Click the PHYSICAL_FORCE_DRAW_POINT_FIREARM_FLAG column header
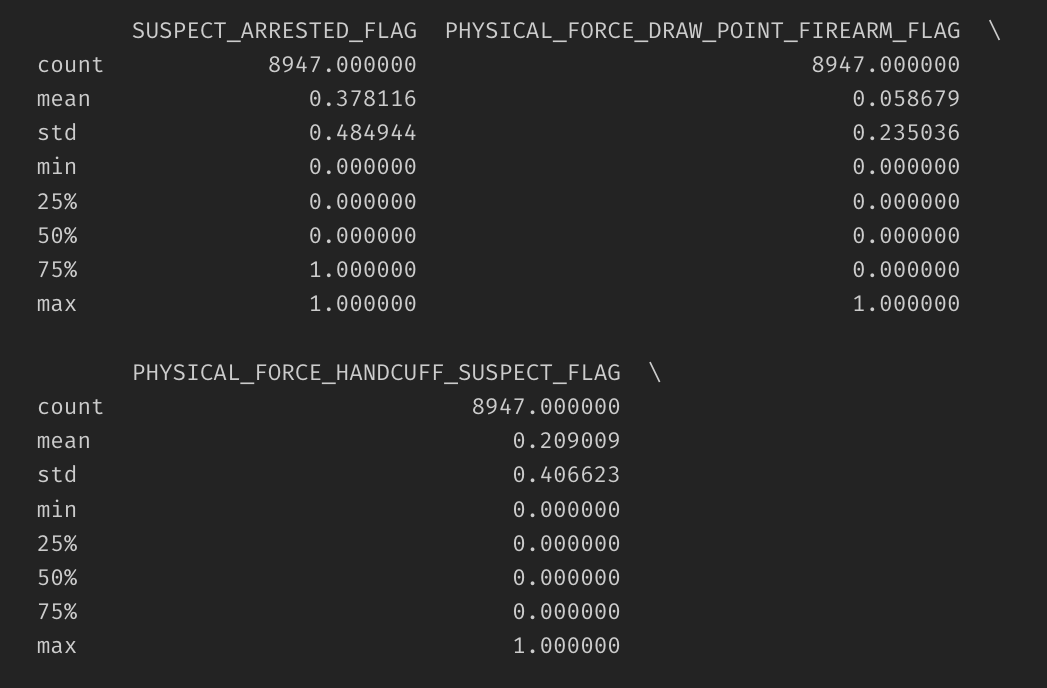The image size is (1047, 688). click(702, 31)
